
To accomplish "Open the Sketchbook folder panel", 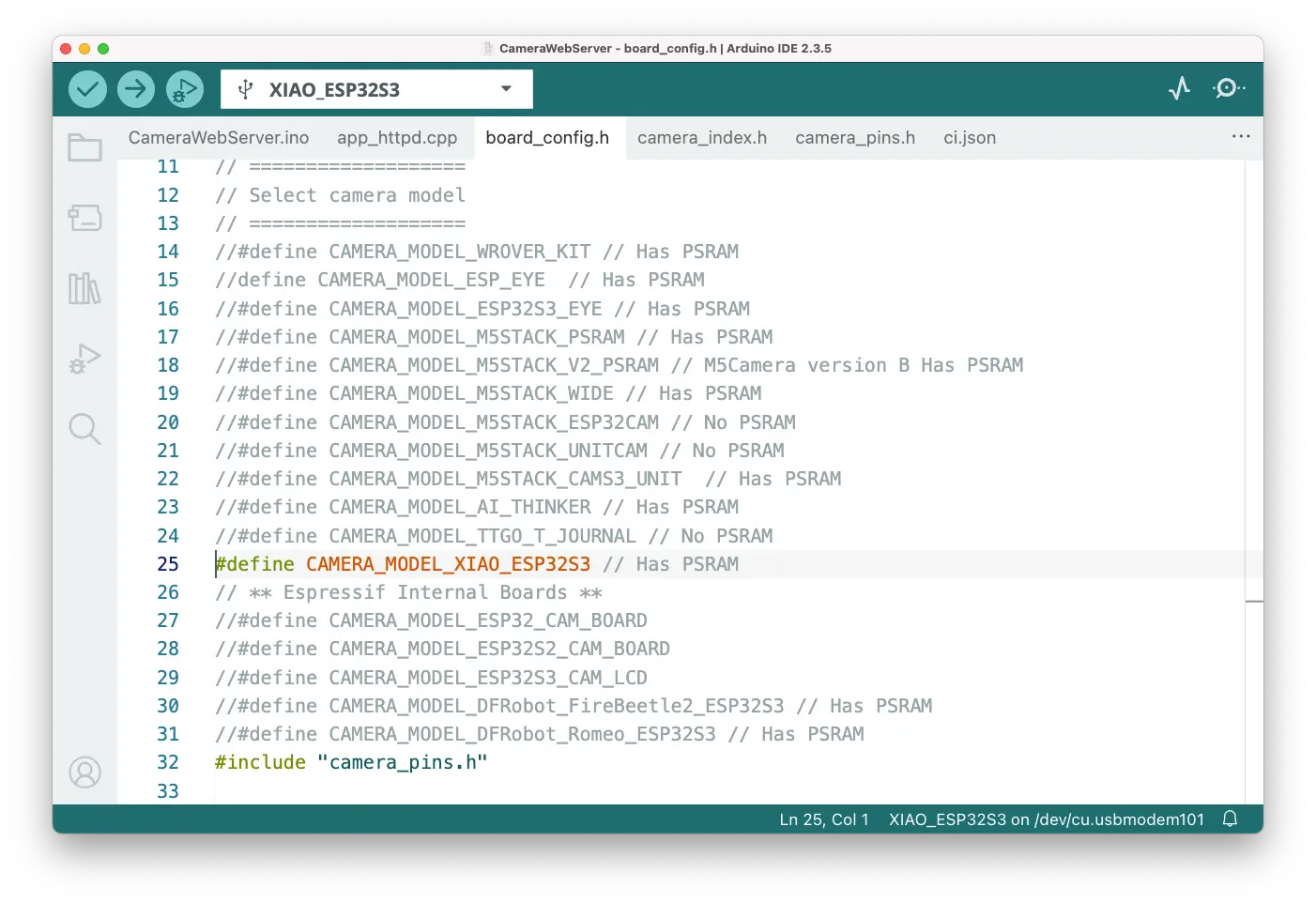I will pyautogui.click(x=84, y=147).
